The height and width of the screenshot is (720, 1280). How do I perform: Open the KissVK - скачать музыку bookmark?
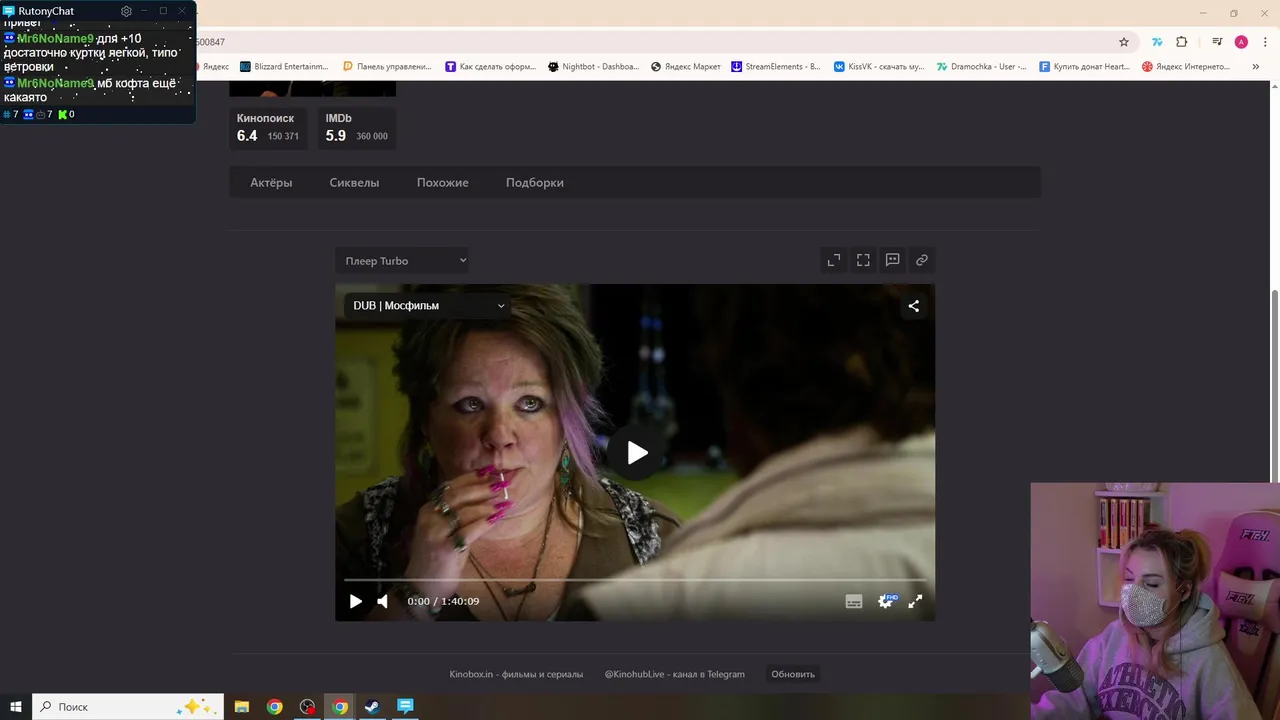click(879, 67)
